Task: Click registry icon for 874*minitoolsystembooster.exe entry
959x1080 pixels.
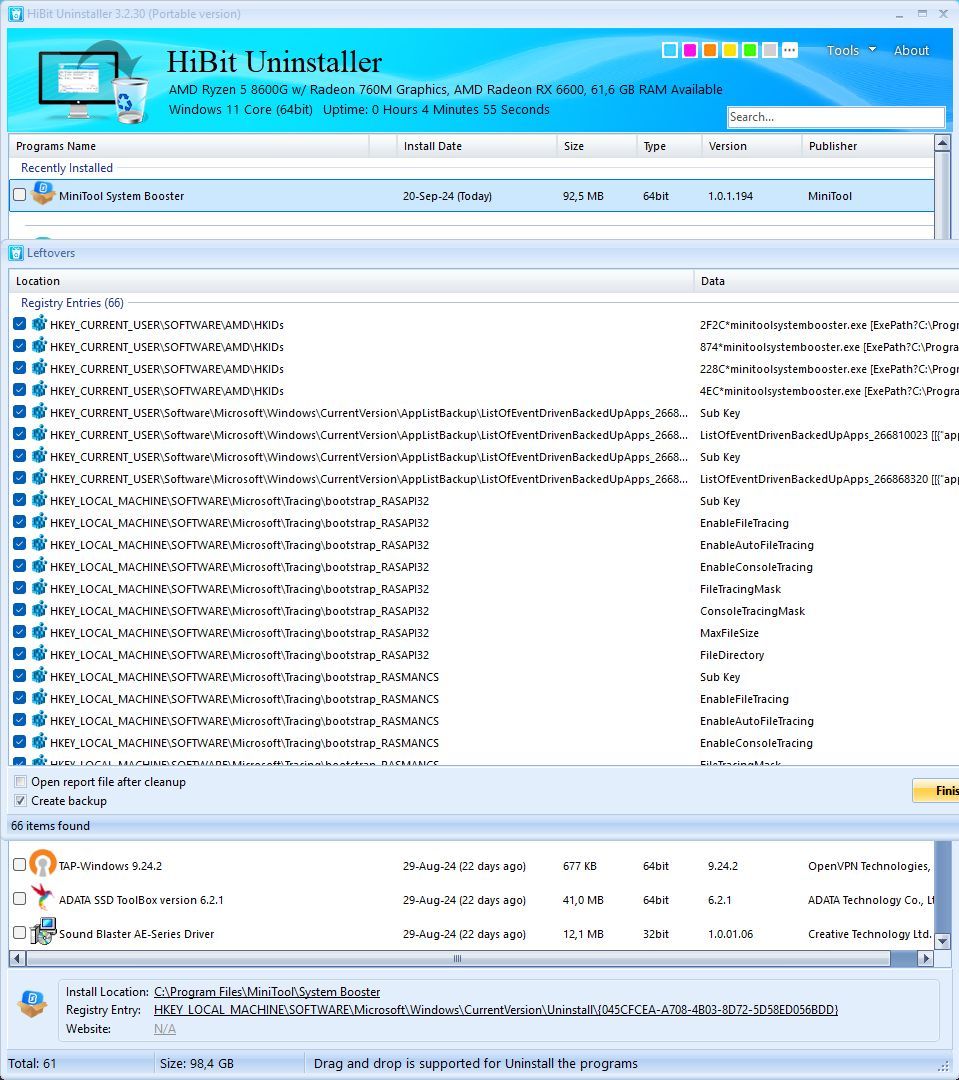Action: pyautogui.click(x=39, y=346)
